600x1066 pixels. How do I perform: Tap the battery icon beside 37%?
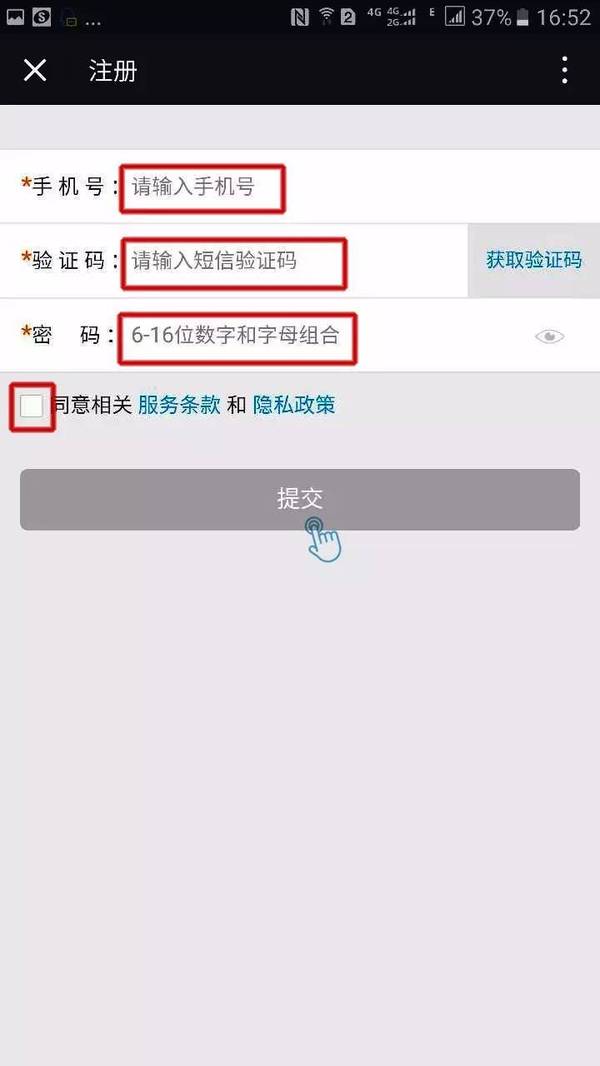tap(522, 18)
